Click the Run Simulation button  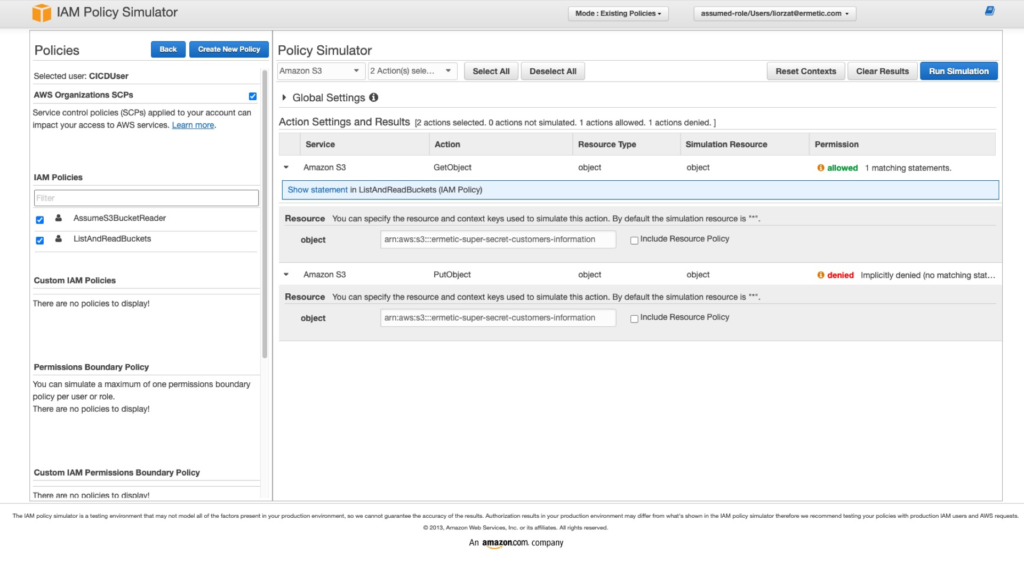click(x=959, y=71)
